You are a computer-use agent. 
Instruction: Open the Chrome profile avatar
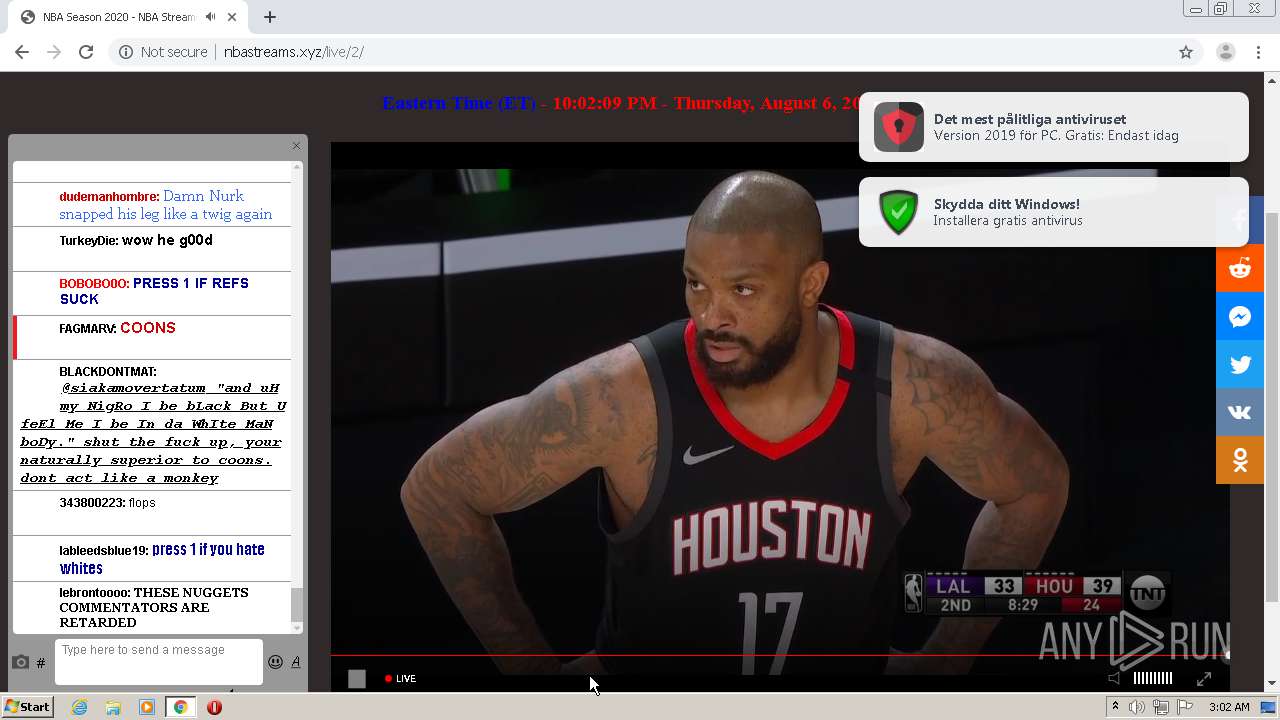(x=1226, y=52)
